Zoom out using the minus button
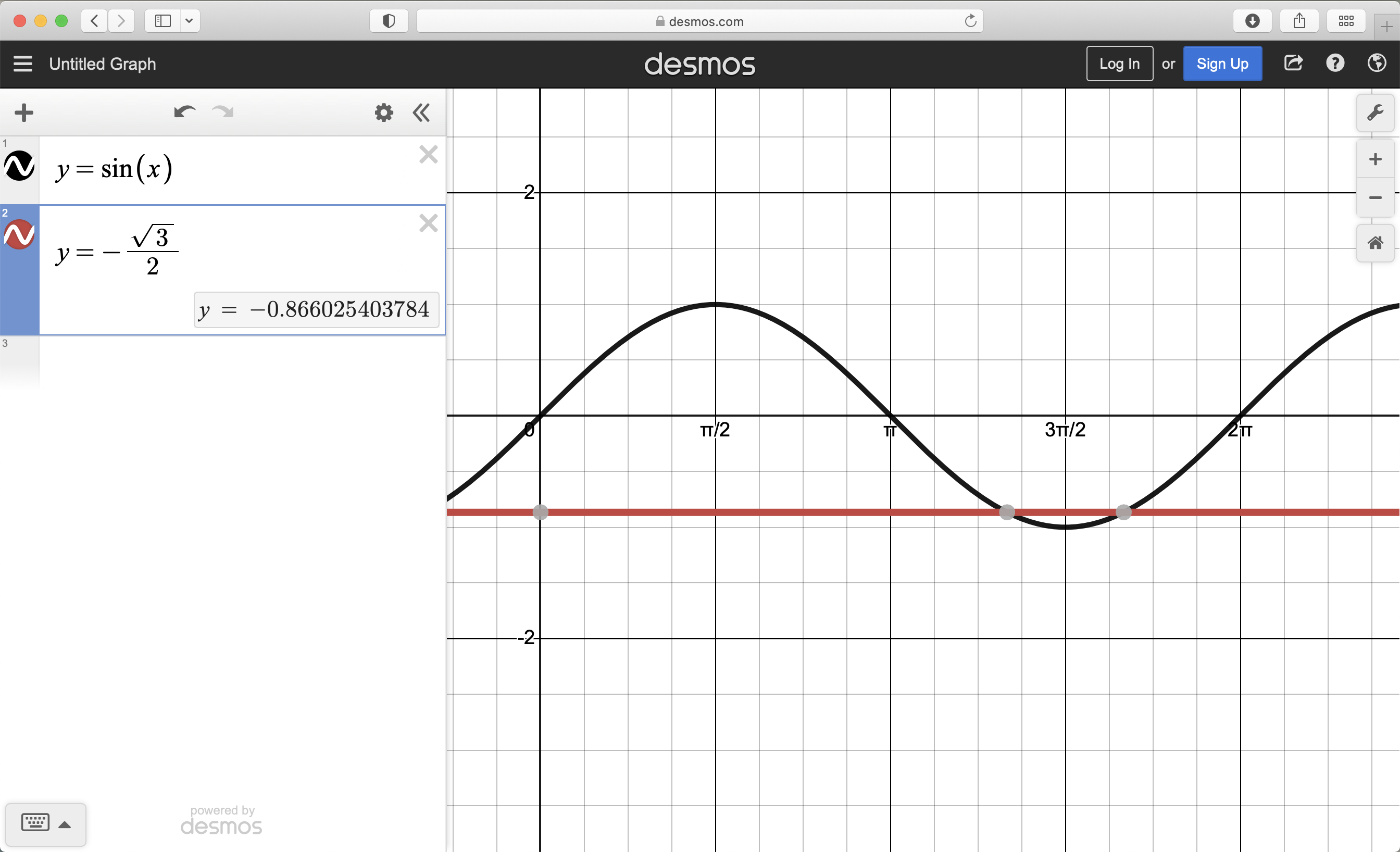The width and height of the screenshot is (1400, 852). (x=1375, y=198)
